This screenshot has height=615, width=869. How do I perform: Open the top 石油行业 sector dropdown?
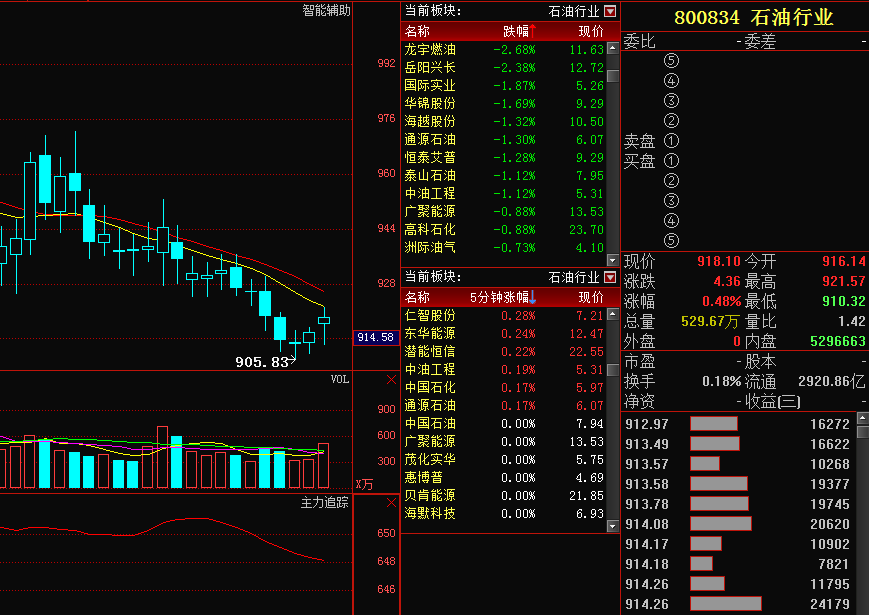pos(610,11)
